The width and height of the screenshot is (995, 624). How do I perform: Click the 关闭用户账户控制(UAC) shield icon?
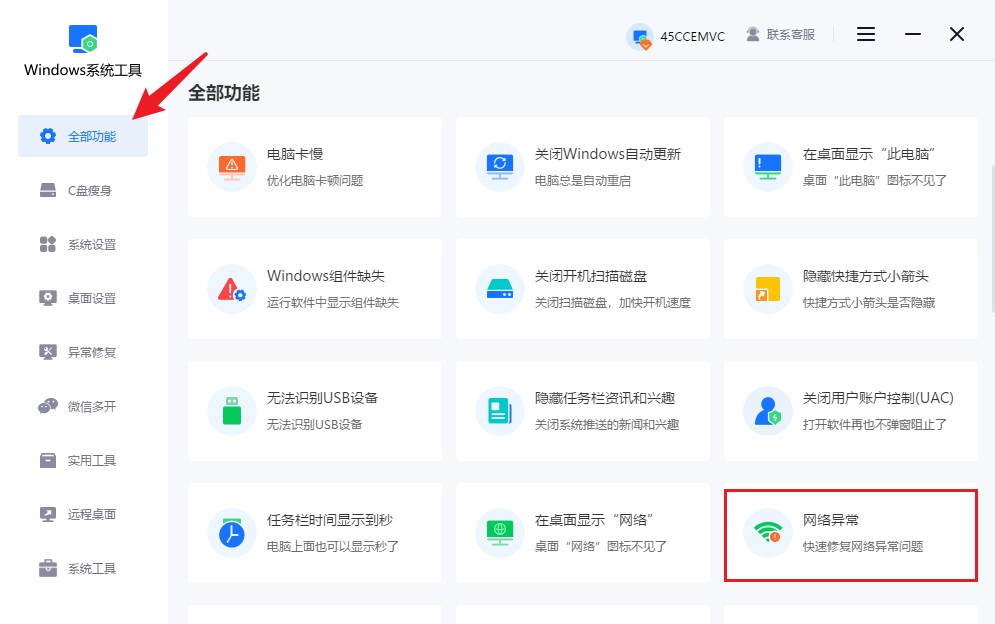pyautogui.click(x=767, y=410)
